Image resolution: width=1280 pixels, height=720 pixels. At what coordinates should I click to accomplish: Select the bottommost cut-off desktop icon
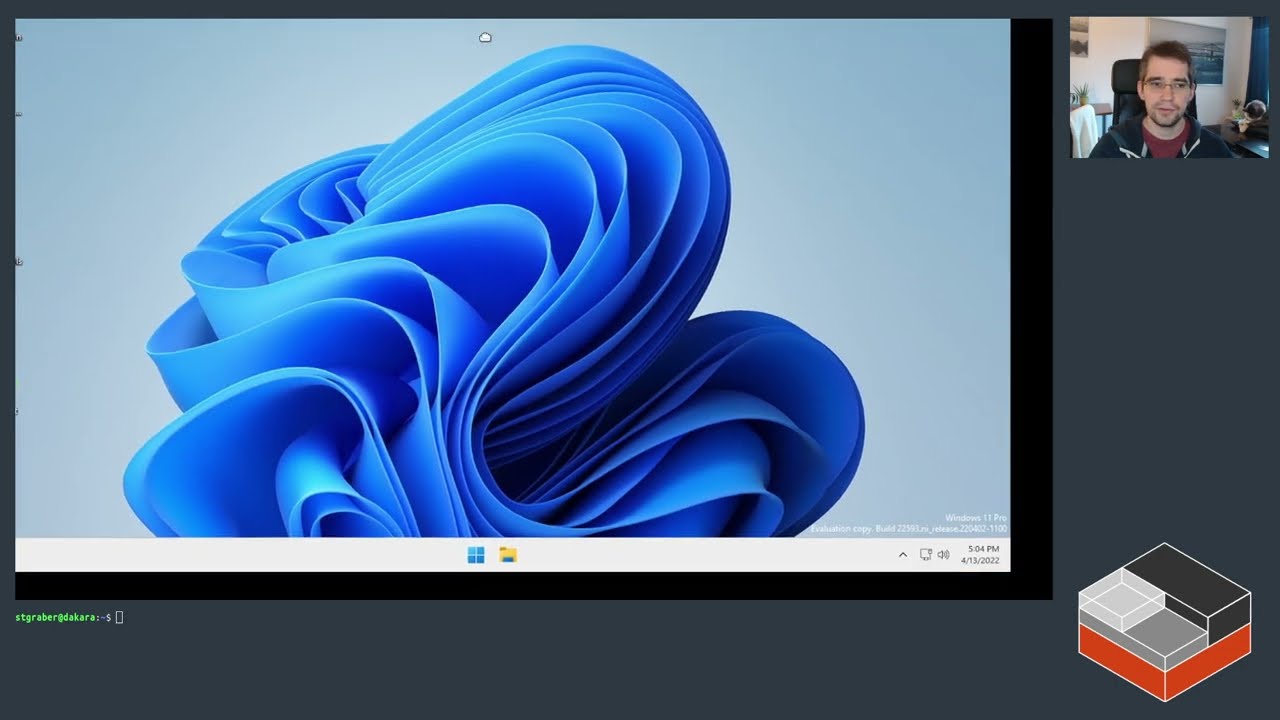click(x=17, y=411)
